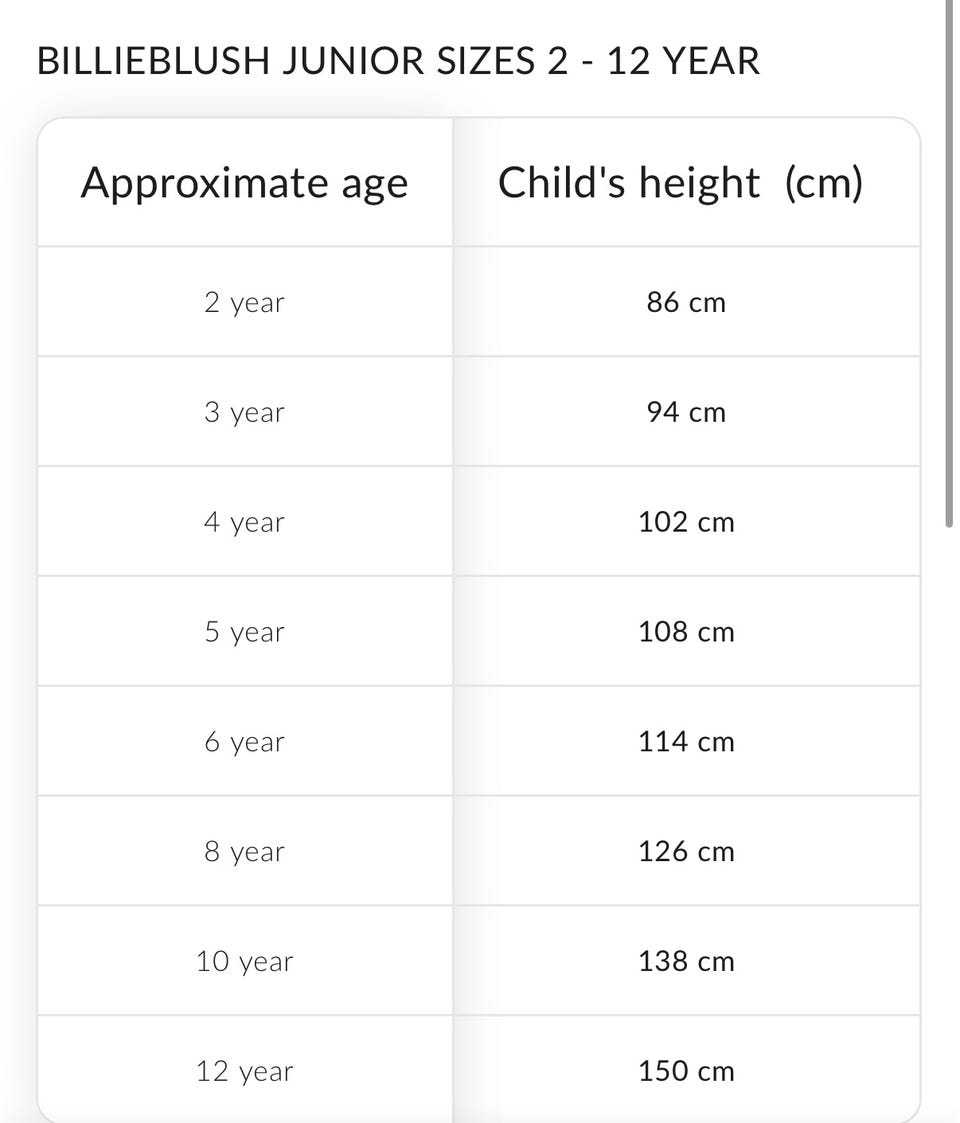The image size is (960, 1123).
Task: Select the 6 year age cell
Action: tap(244, 742)
